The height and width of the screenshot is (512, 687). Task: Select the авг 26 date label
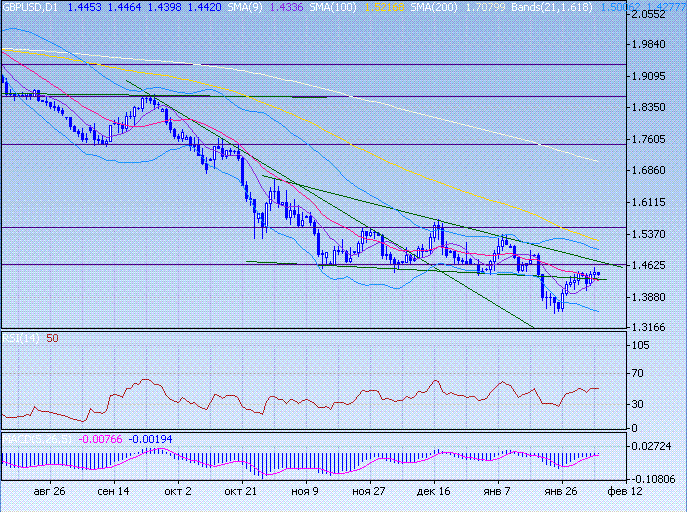click(50, 492)
